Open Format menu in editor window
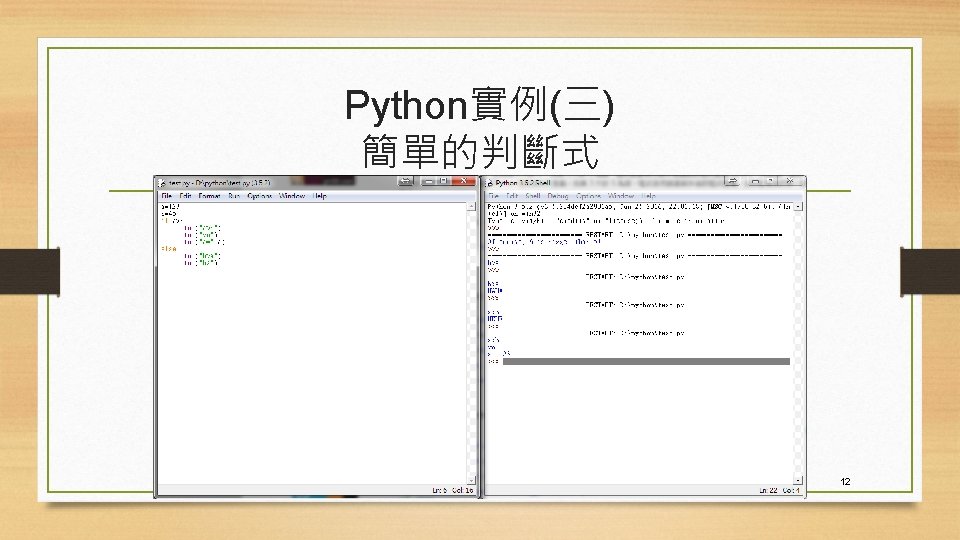The height and width of the screenshot is (540, 960). tap(209, 196)
